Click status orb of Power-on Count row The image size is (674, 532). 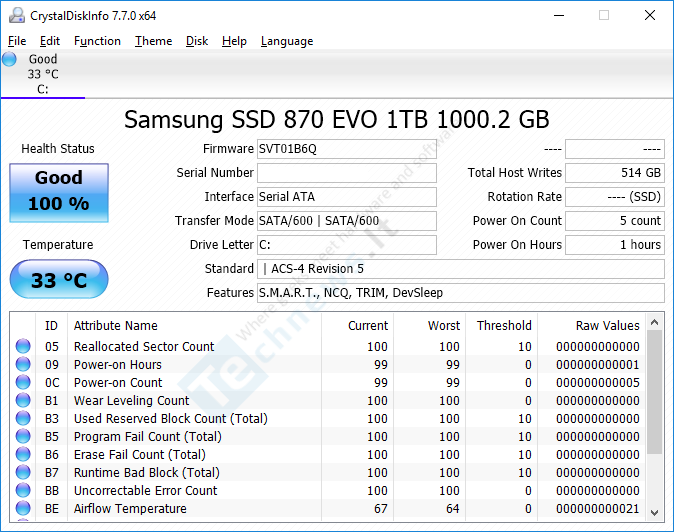pyautogui.click(x=23, y=382)
